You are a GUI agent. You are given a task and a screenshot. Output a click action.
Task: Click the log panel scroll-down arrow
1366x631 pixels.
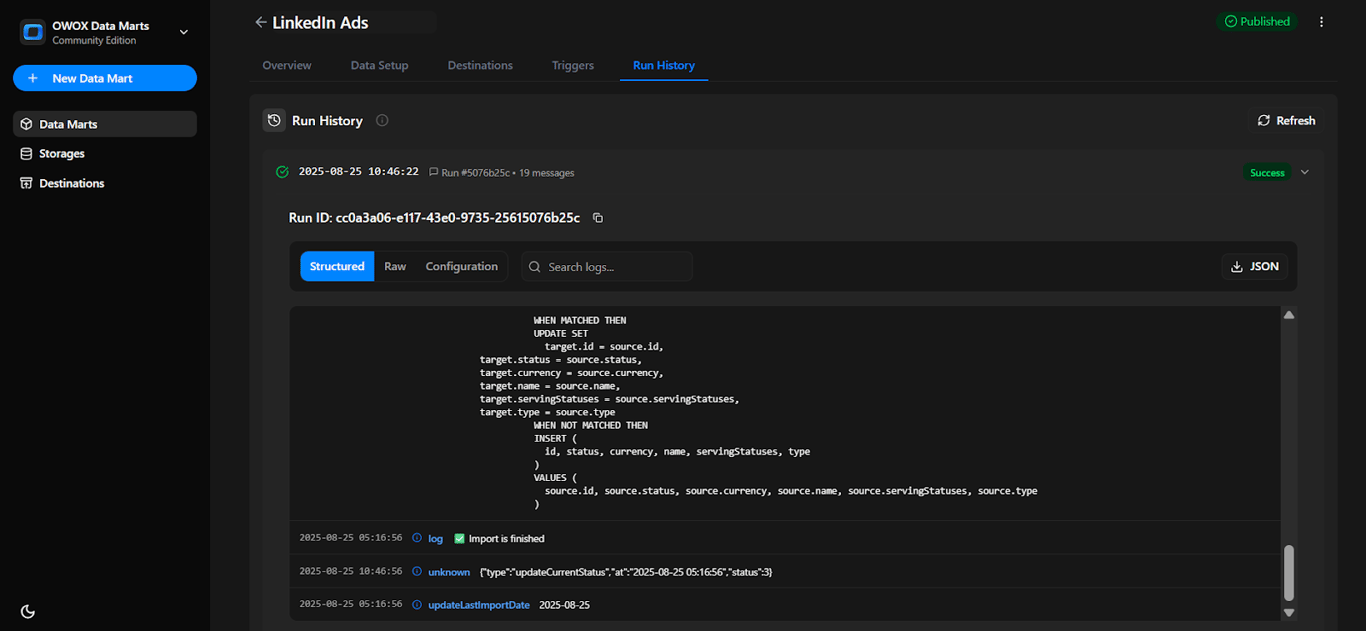pos(1289,612)
